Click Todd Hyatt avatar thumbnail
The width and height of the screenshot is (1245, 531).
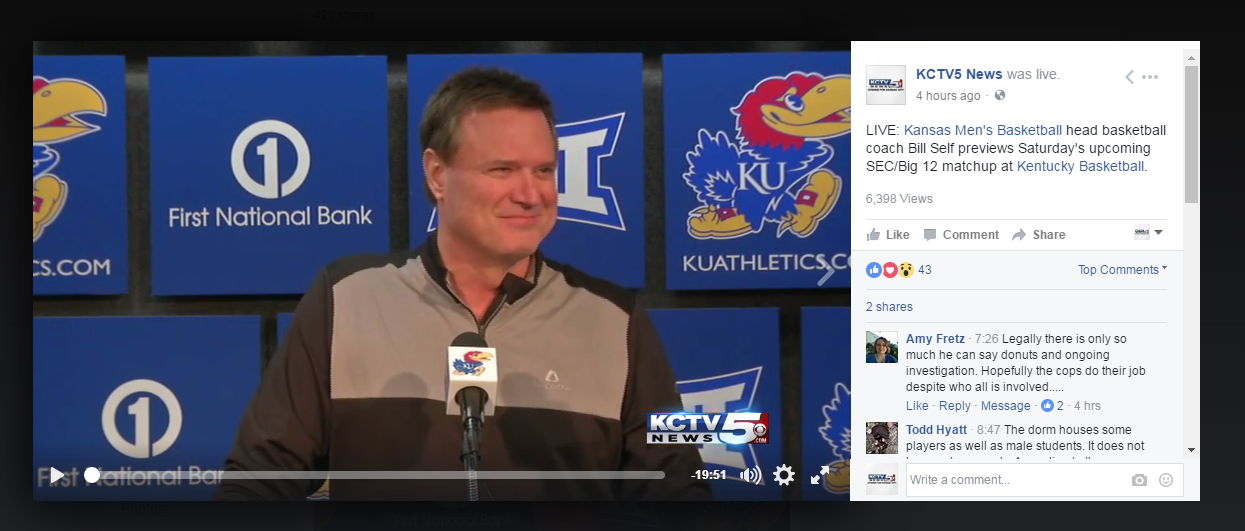point(882,438)
